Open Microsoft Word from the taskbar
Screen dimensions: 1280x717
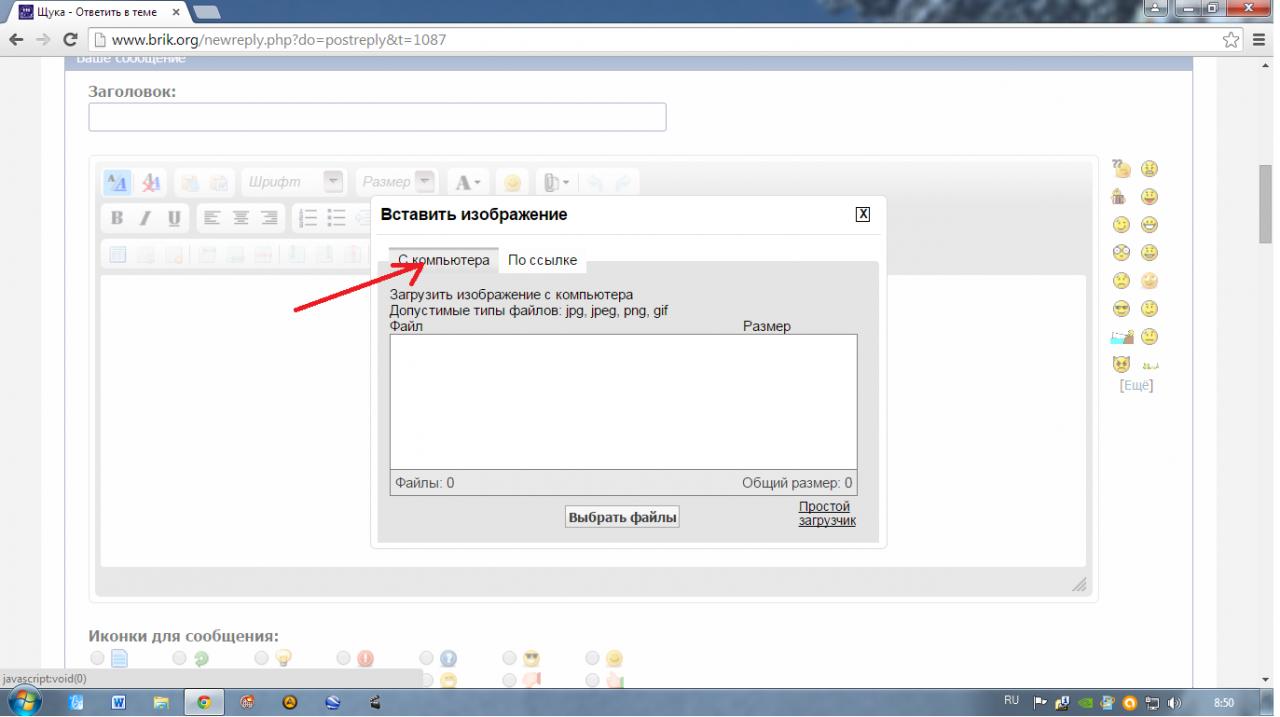point(118,702)
